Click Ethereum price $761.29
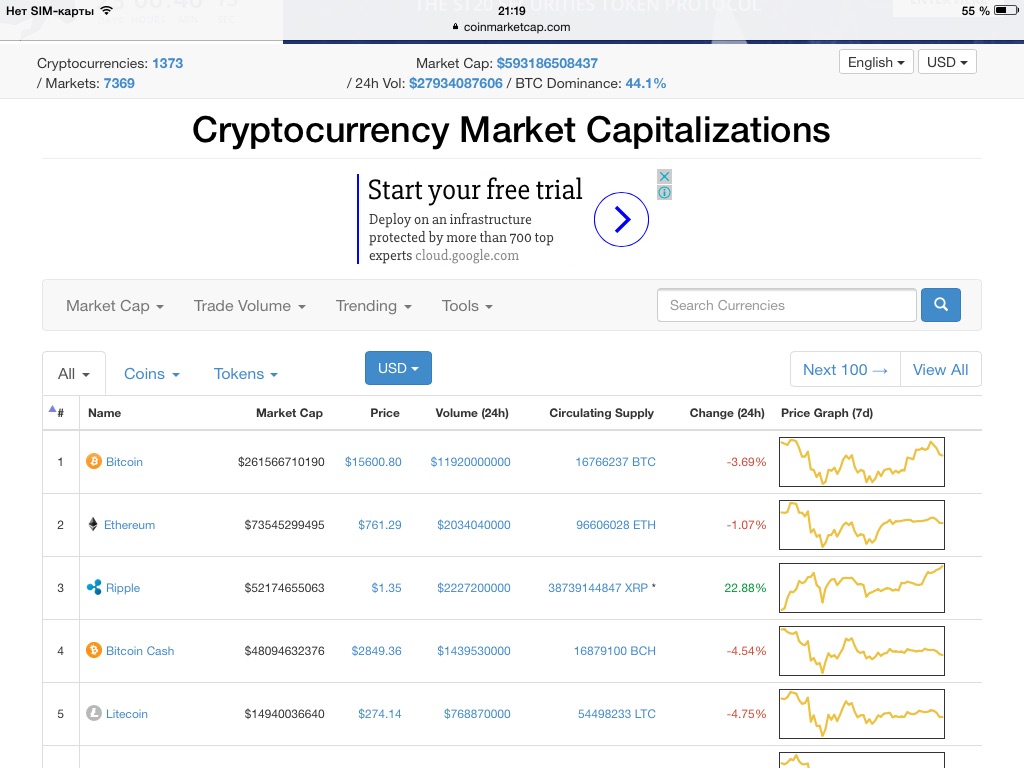 [379, 524]
